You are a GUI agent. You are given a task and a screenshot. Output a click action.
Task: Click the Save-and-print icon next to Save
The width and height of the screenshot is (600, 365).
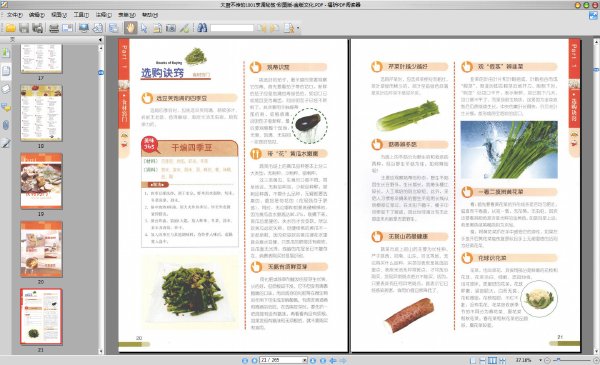37,28
